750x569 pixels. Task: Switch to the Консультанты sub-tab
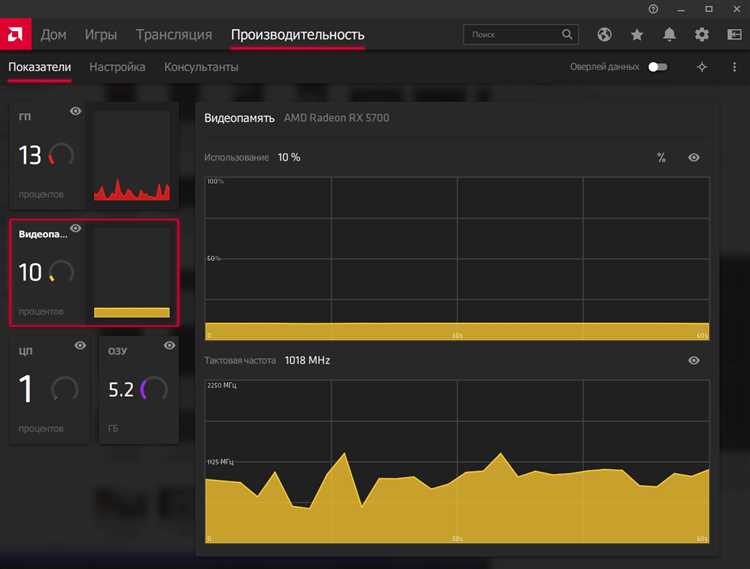[201, 67]
